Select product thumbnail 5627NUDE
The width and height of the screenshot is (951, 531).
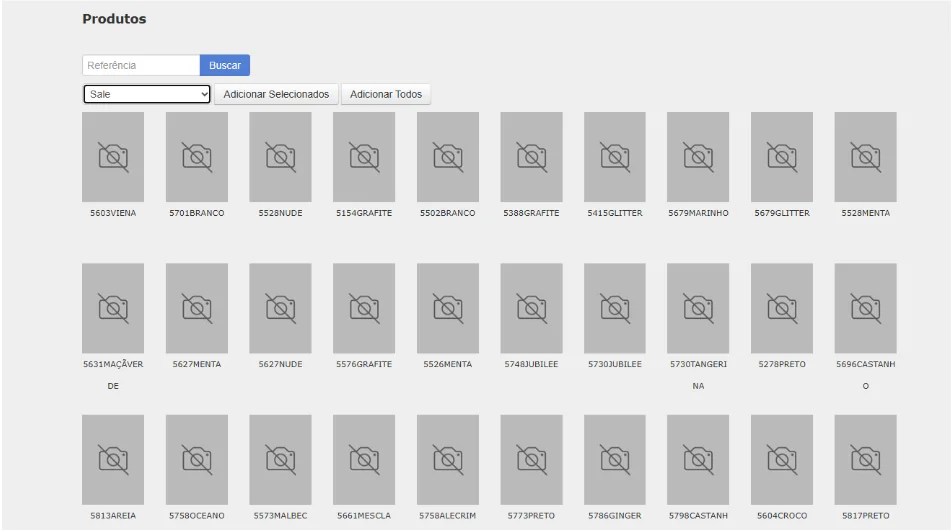pyautogui.click(x=280, y=308)
